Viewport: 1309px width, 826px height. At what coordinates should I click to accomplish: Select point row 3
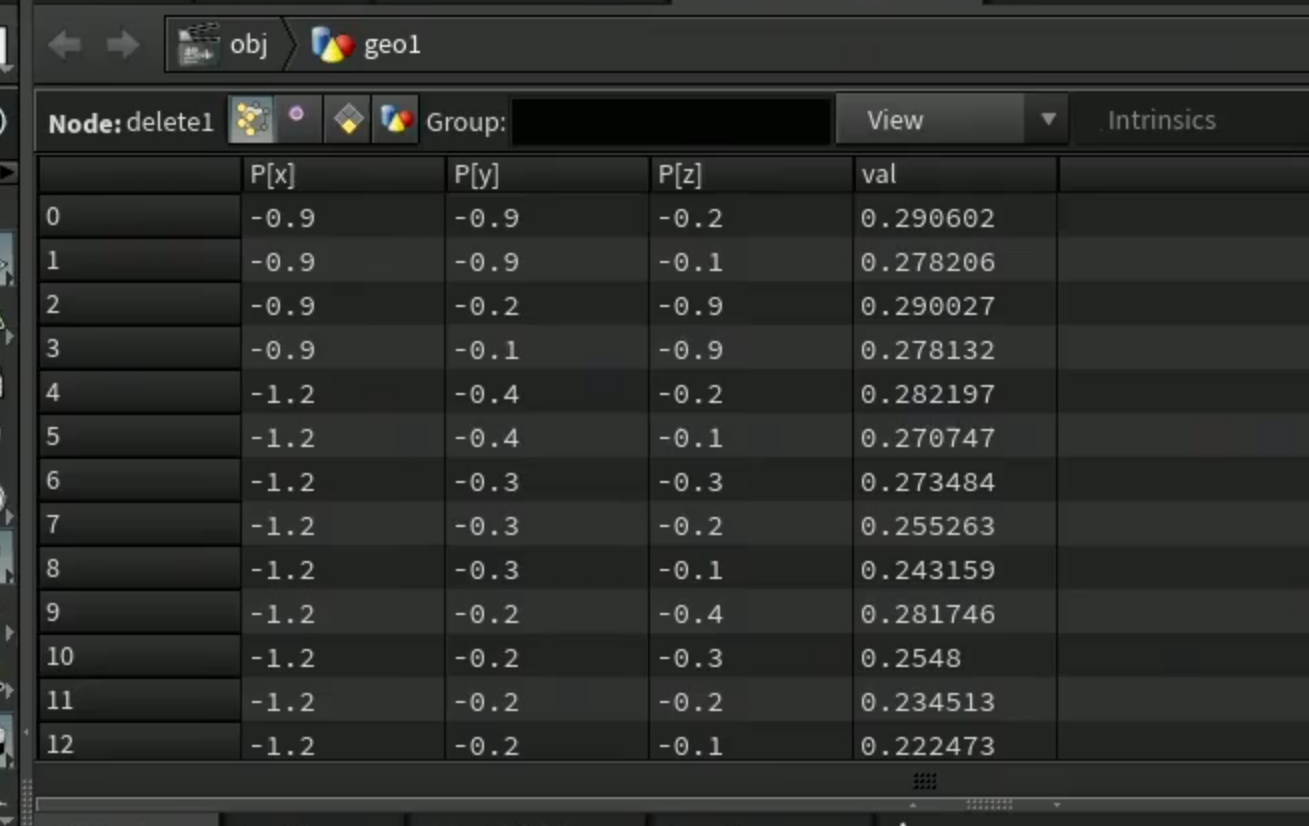[x=139, y=349]
